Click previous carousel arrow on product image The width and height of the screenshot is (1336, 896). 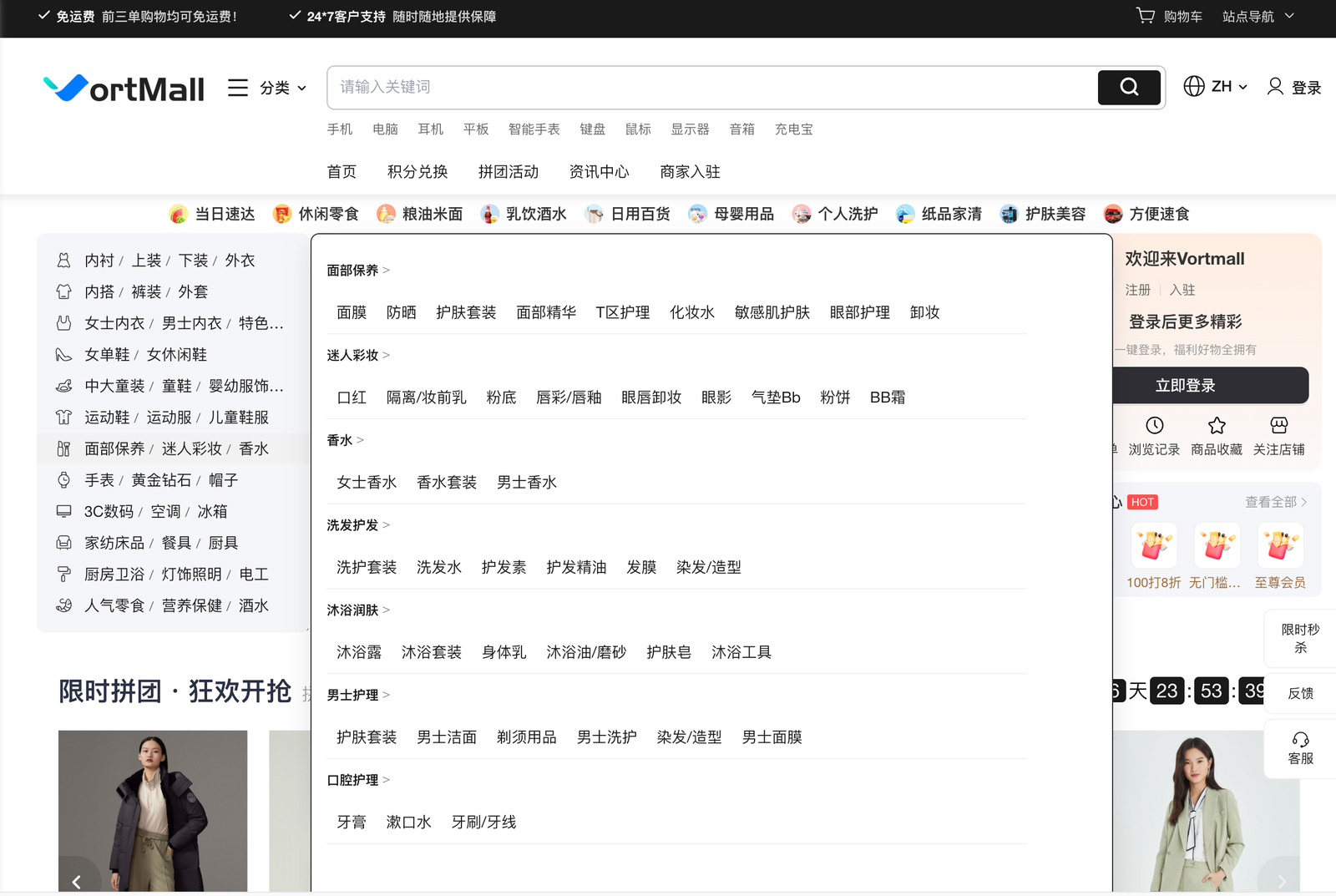(x=77, y=881)
